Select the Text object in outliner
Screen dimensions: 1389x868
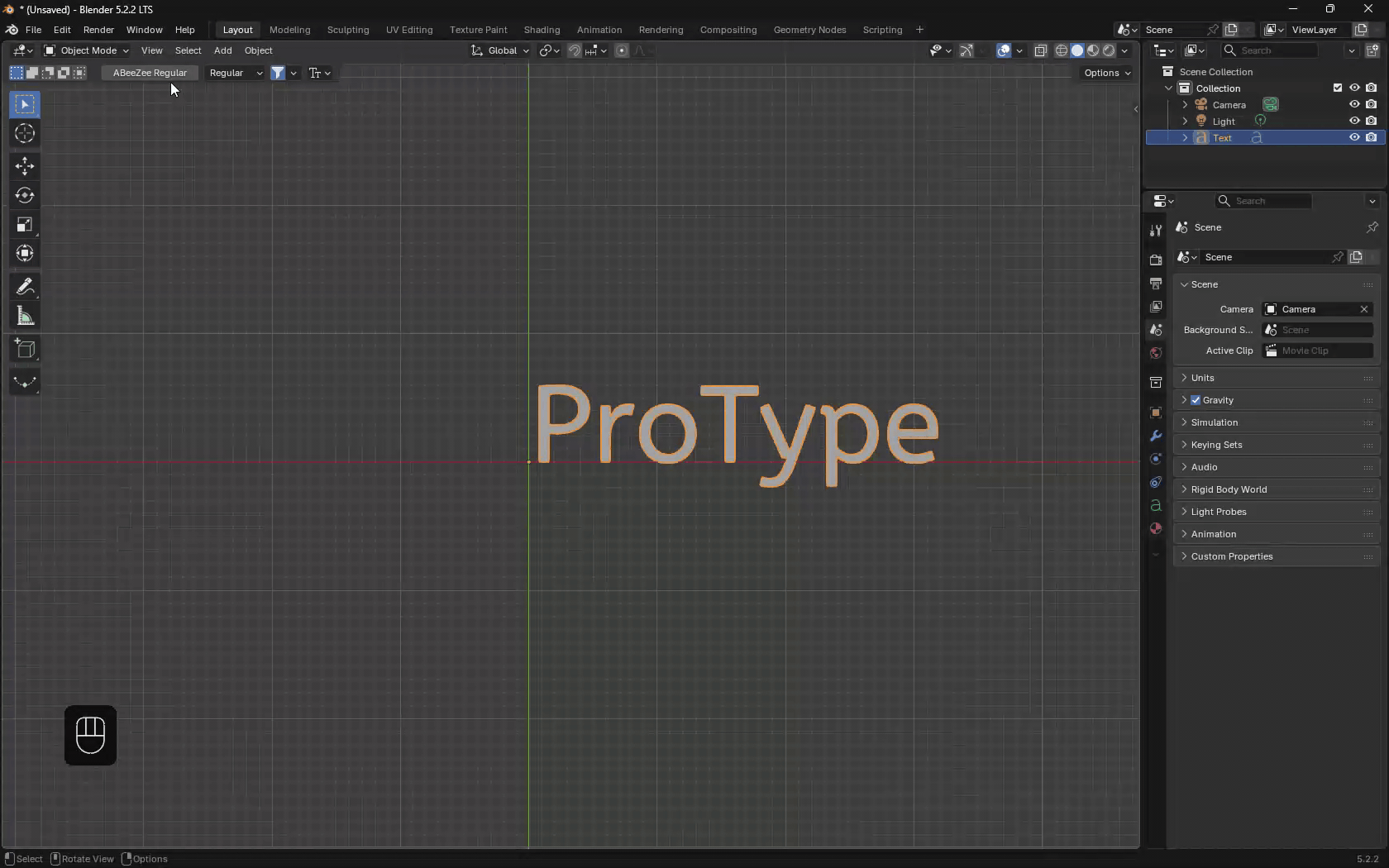pos(1222,138)
